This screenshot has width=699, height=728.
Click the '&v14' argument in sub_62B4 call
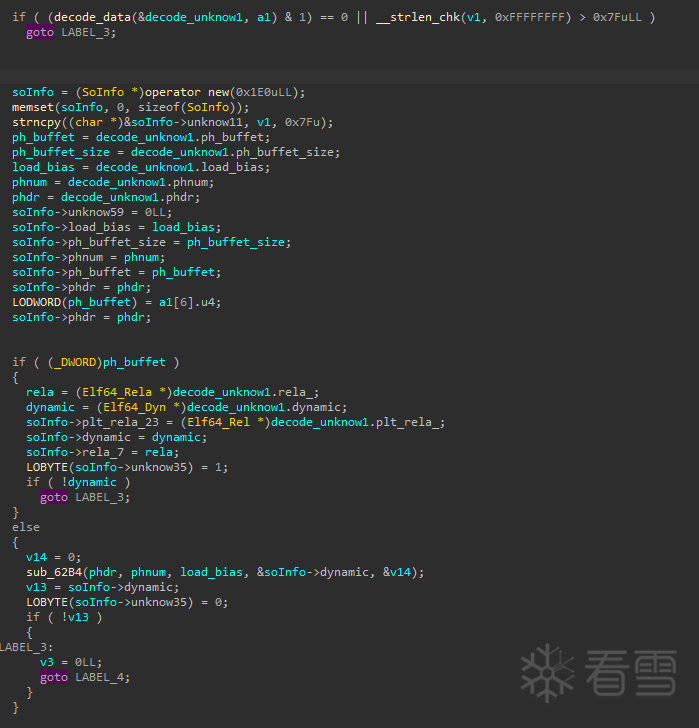397,572
